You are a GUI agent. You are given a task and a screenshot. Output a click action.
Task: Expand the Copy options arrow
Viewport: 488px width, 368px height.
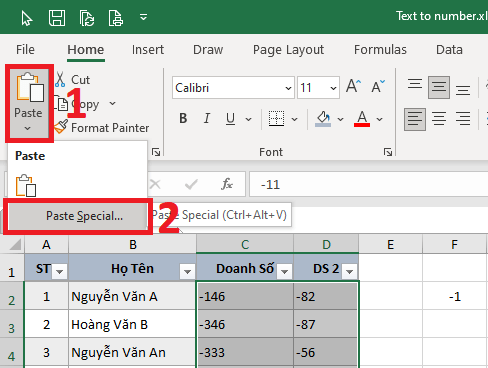113,104
